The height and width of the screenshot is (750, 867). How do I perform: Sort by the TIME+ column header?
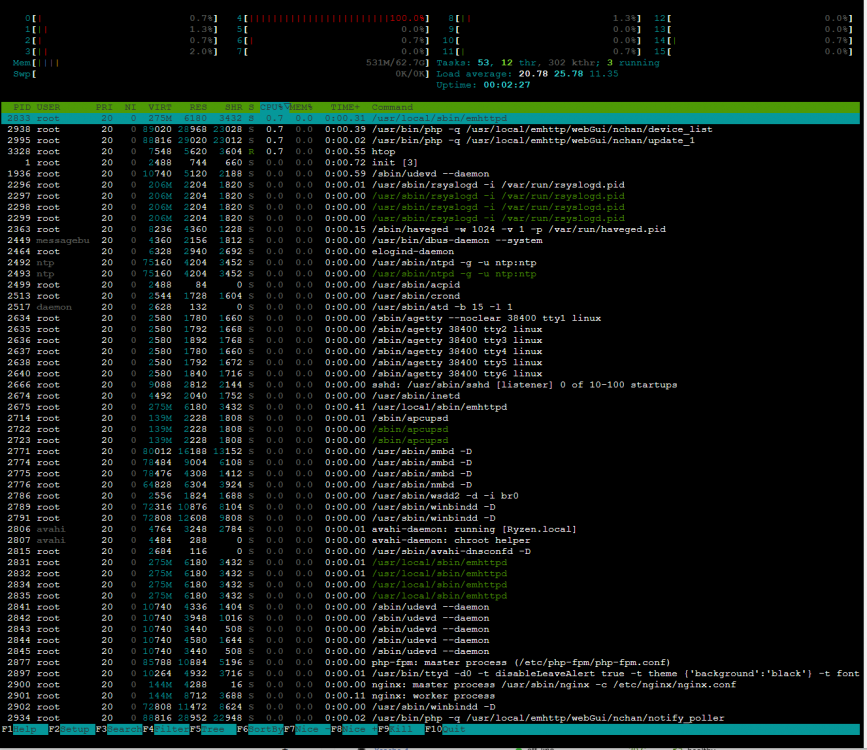point(345,107)
